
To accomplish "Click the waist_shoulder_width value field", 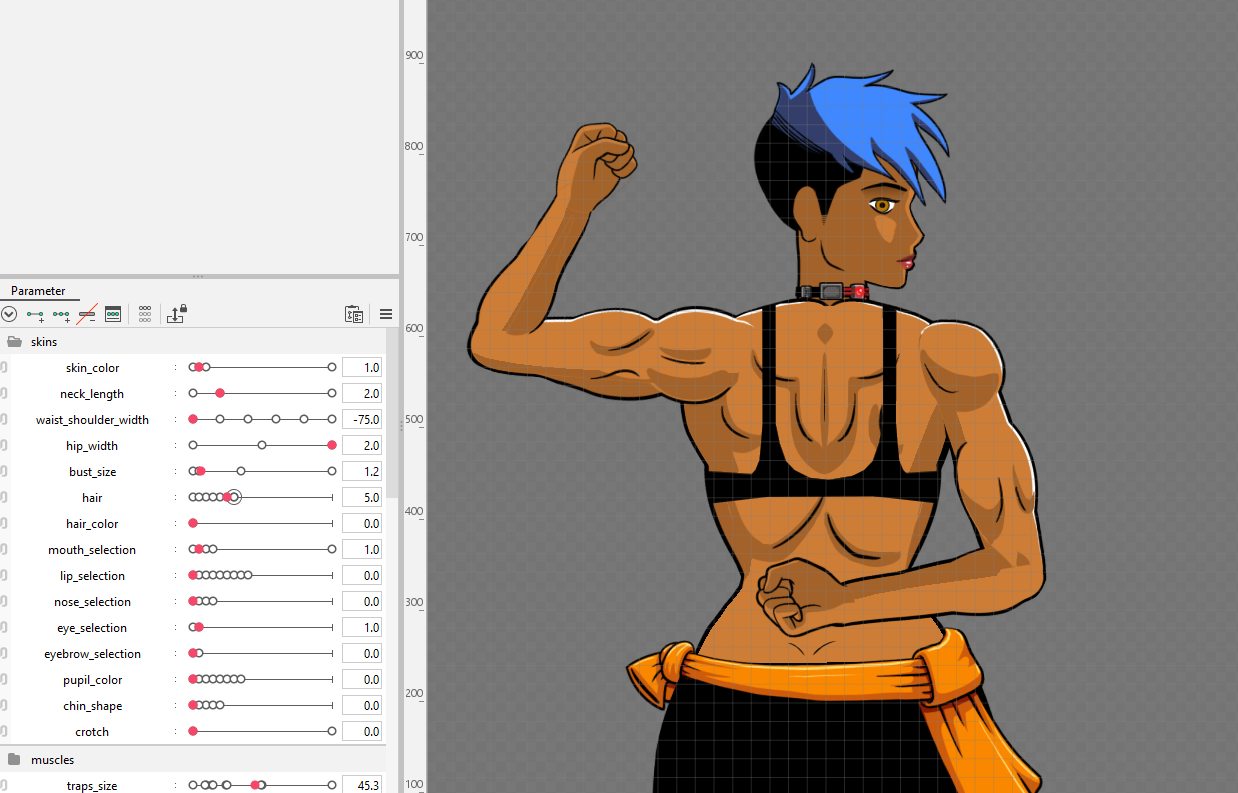I will click(361, 420).
